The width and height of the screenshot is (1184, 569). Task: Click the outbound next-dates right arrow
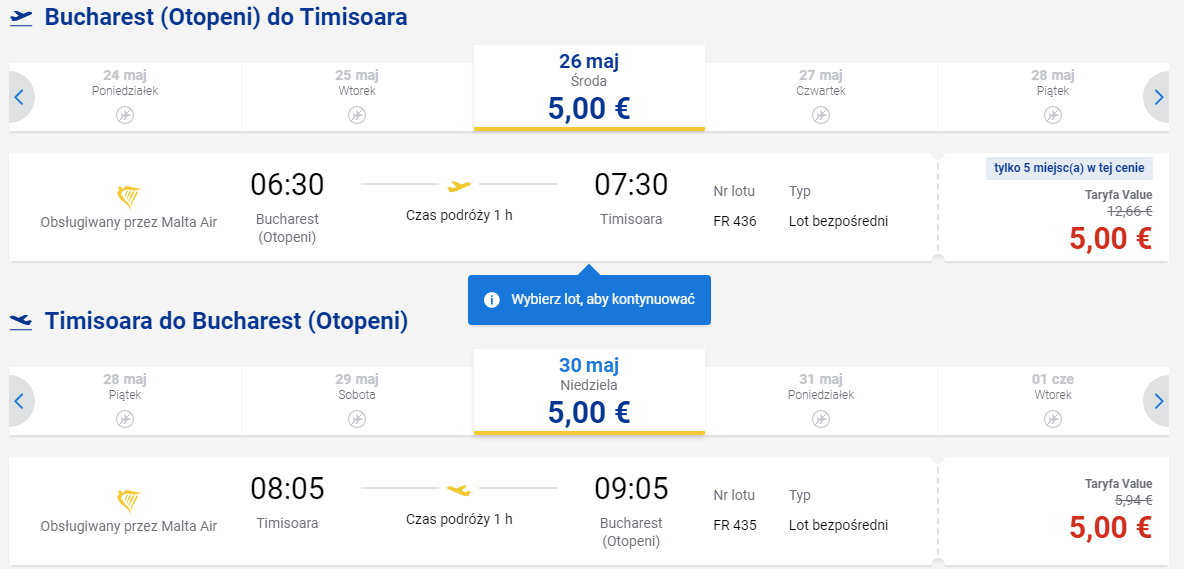coord(1158,97)
